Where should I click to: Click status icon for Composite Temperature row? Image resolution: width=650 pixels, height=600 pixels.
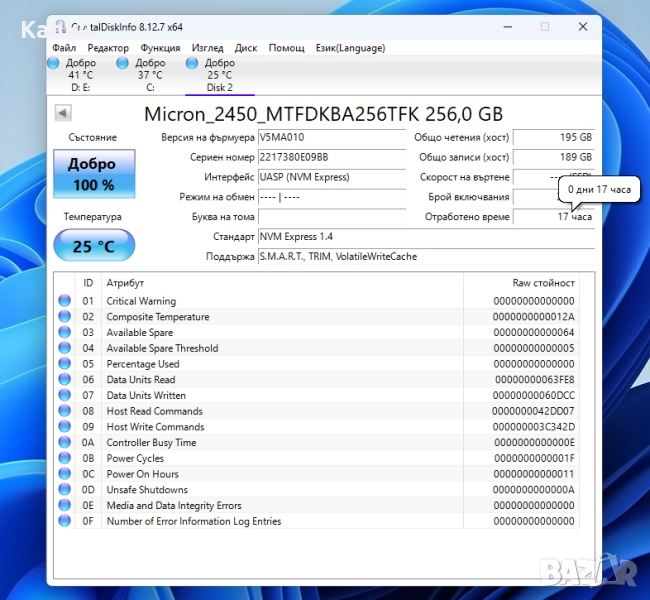click(x=65, y=317)
